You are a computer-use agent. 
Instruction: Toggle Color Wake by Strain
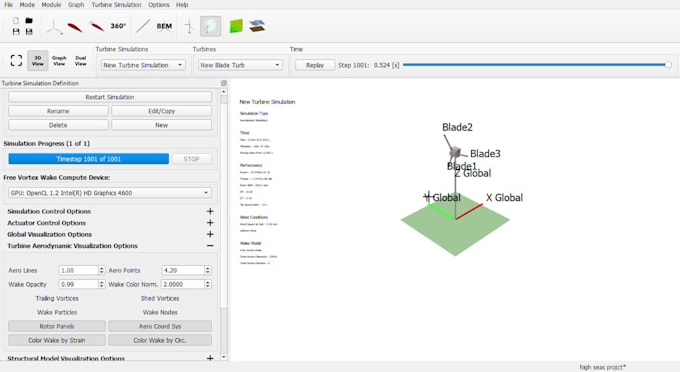tap(57, 340)
